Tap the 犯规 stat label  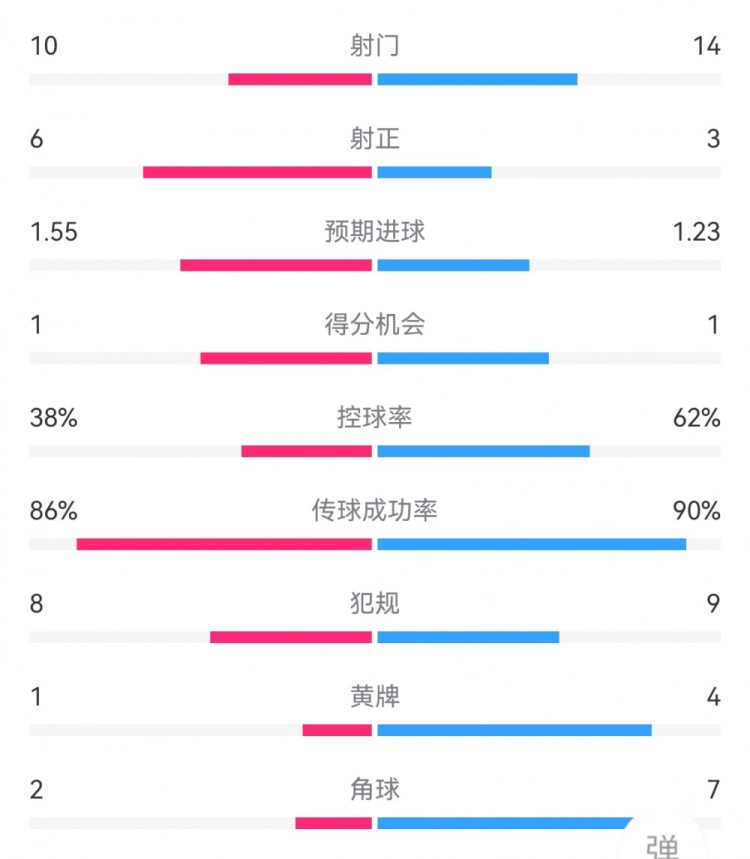[375, 603]
